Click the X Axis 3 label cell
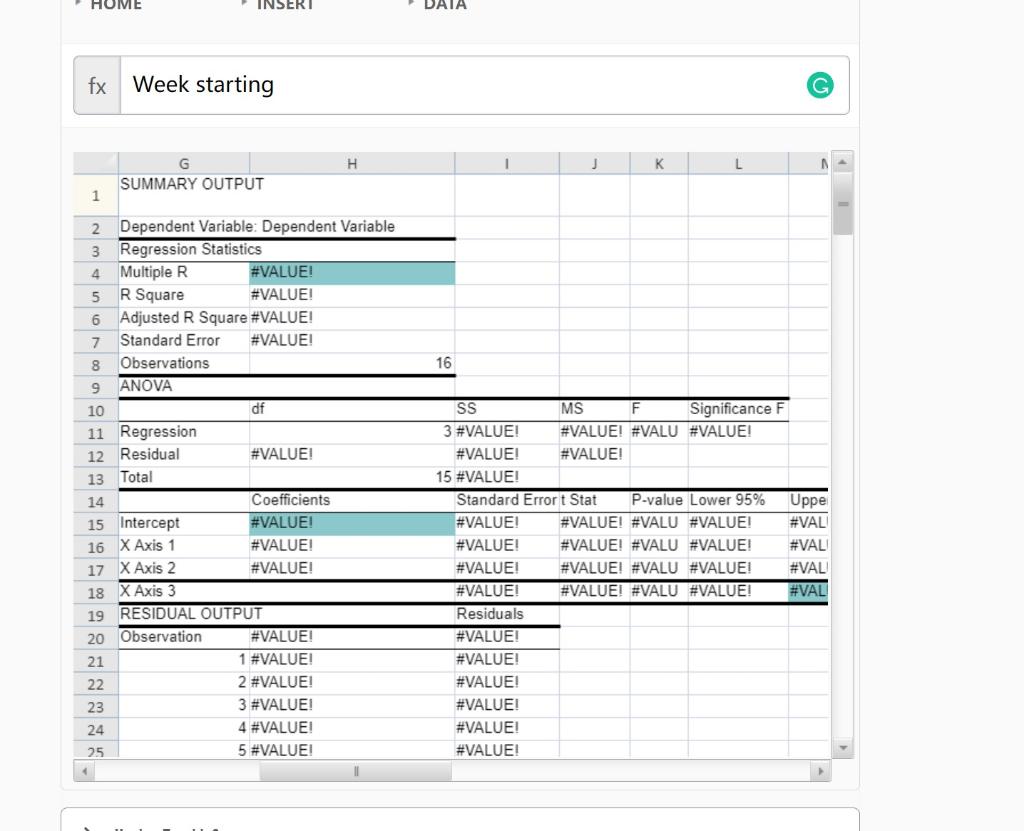 coord(184,592)
